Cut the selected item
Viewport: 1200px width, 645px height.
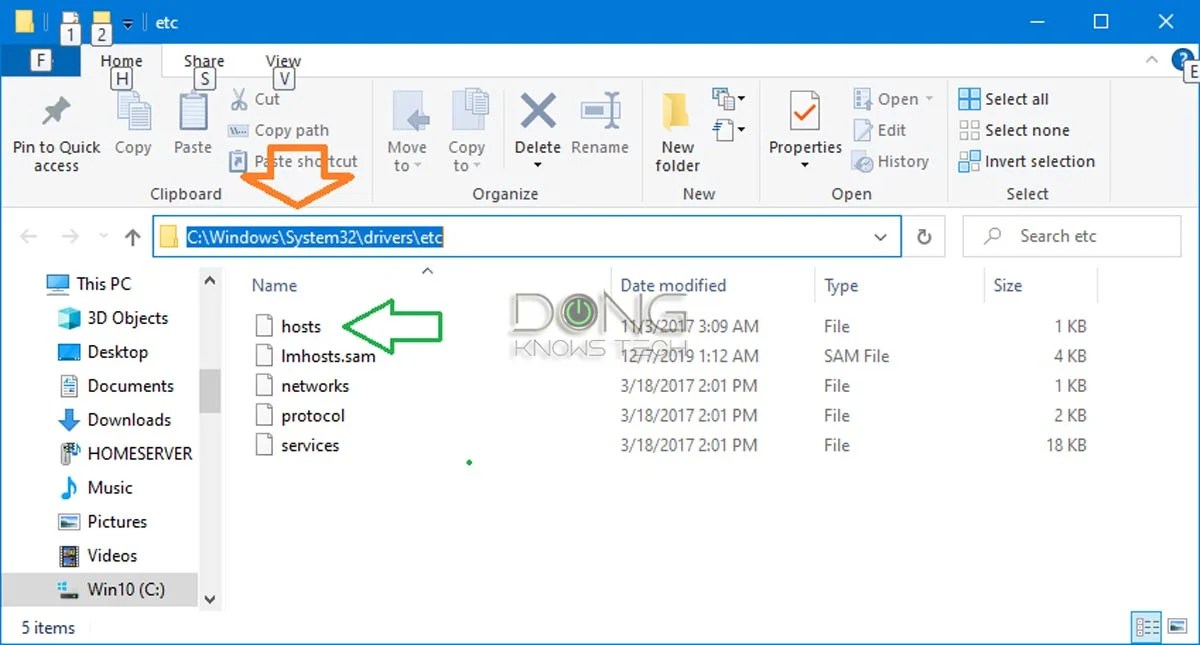pos(261,99)
